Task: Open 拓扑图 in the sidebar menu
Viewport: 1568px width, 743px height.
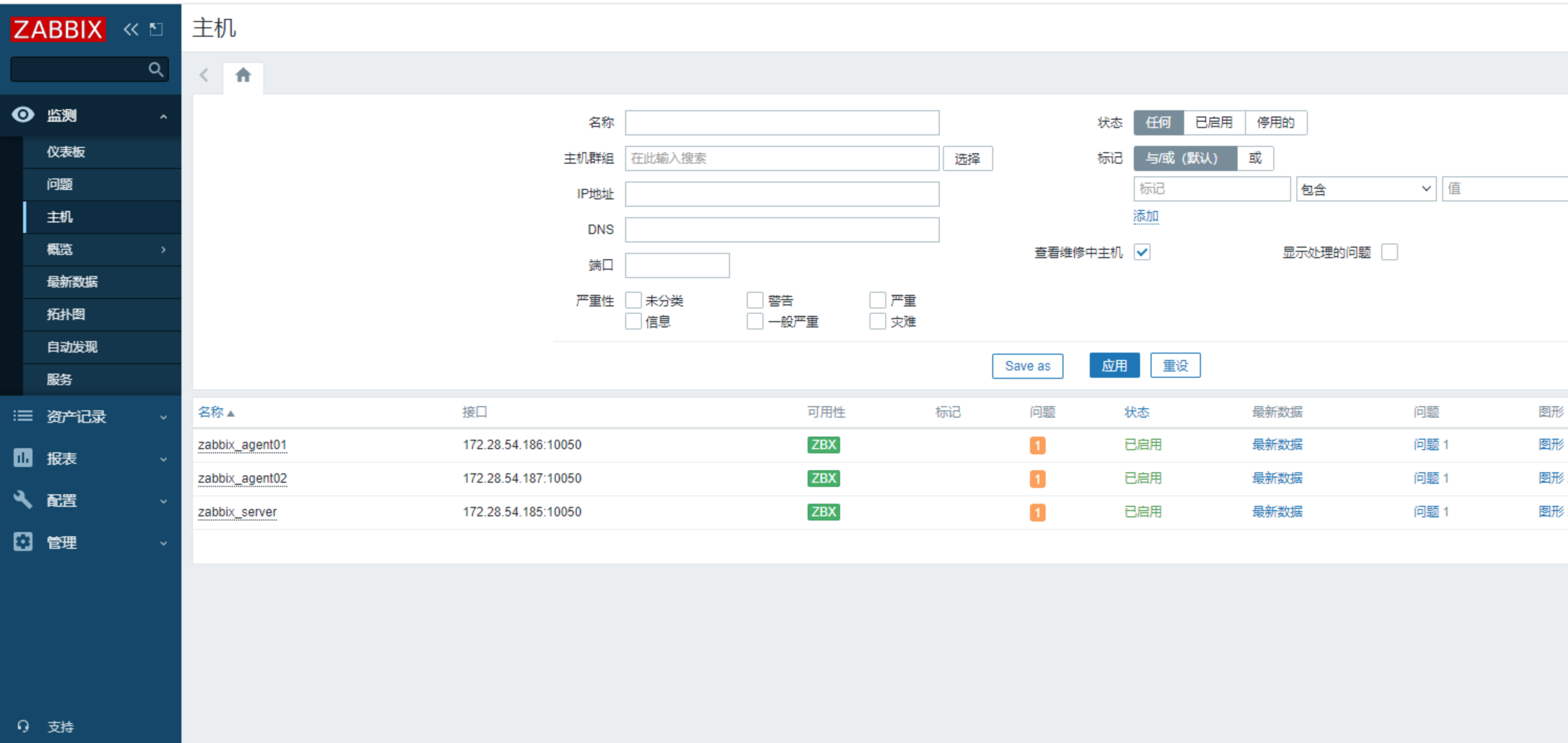Action: point(66,314)
